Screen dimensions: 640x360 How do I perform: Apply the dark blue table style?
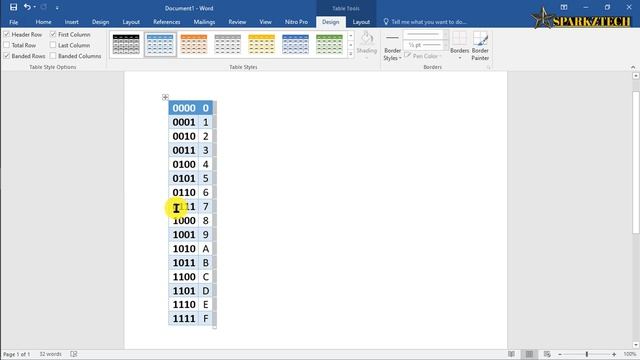(x=296, y=44)
